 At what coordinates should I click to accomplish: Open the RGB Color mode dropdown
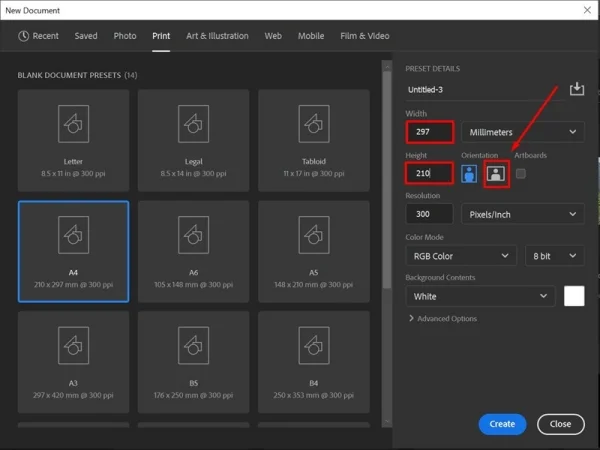point(461,256)
